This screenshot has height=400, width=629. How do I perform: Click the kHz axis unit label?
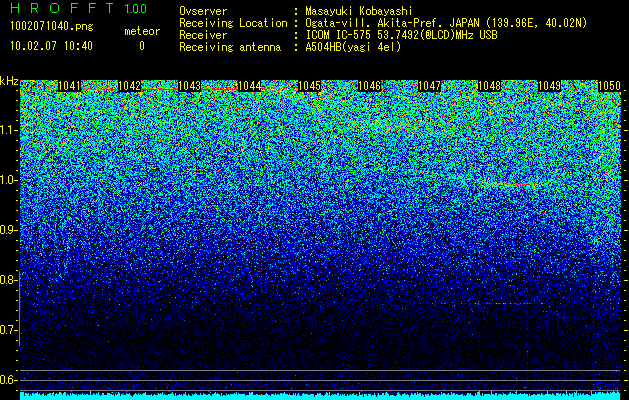9,81
